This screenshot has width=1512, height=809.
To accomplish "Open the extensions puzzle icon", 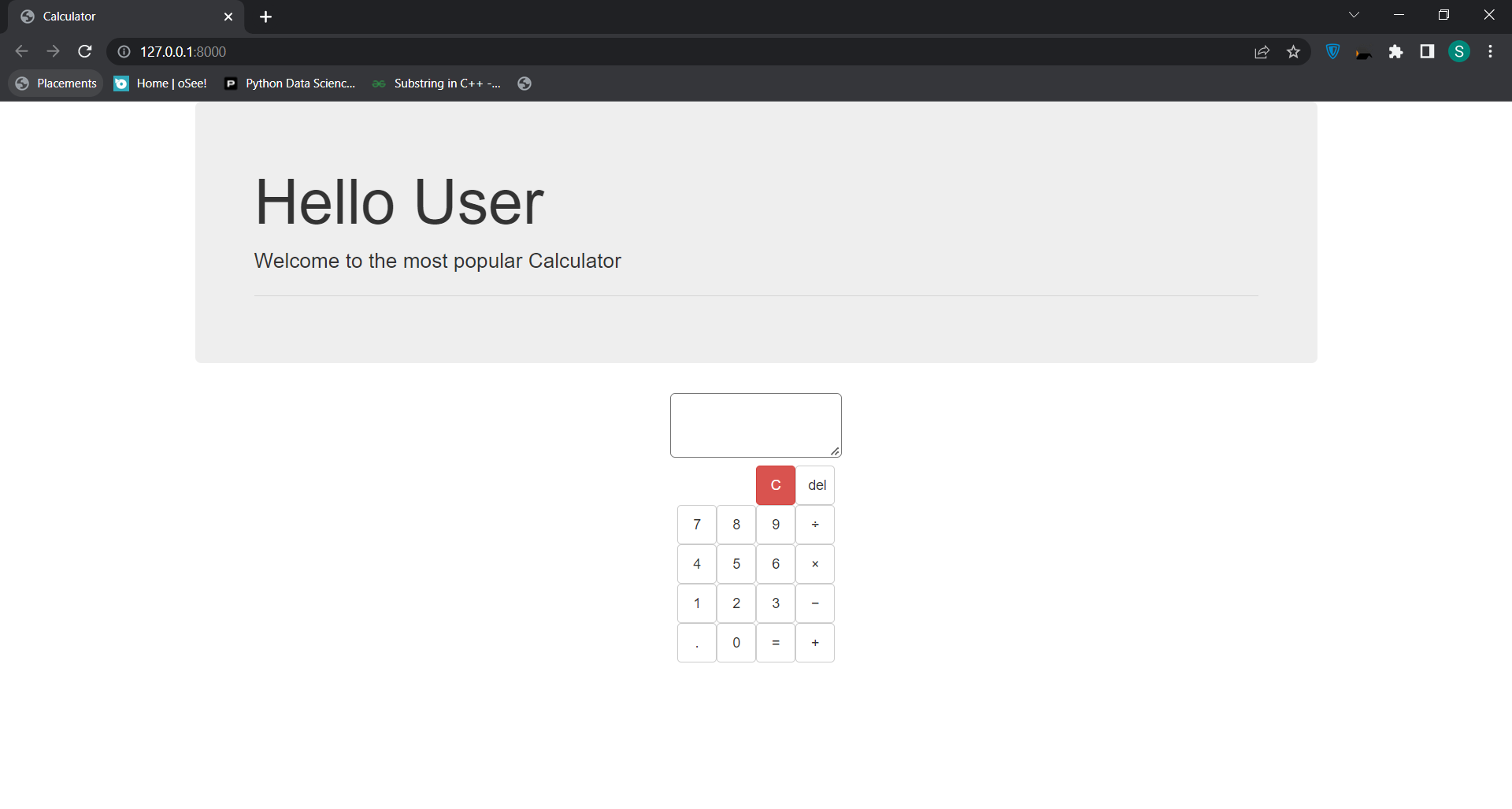I will click(1396, 52).
